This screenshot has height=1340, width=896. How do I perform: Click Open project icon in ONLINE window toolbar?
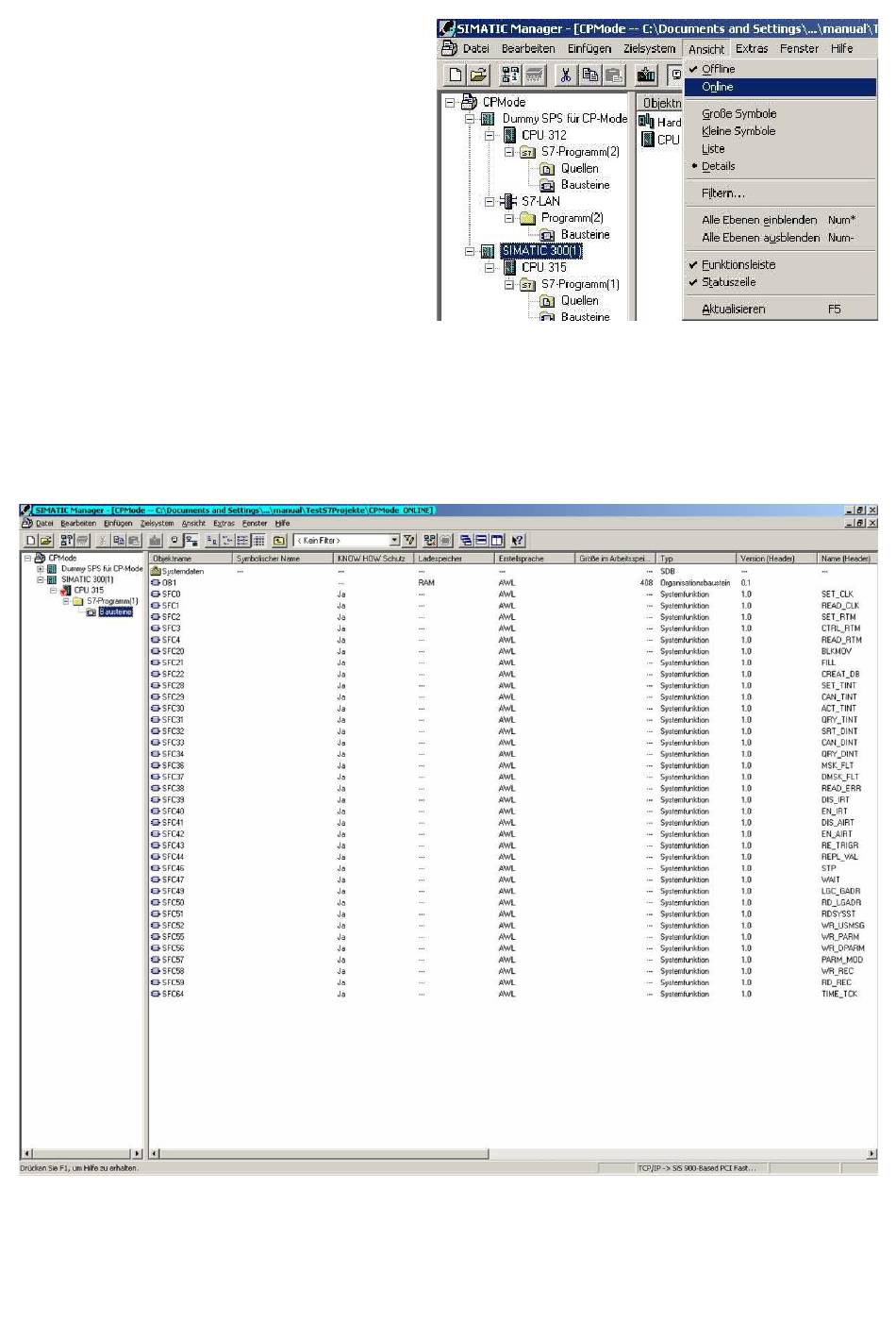pos(45,541)
